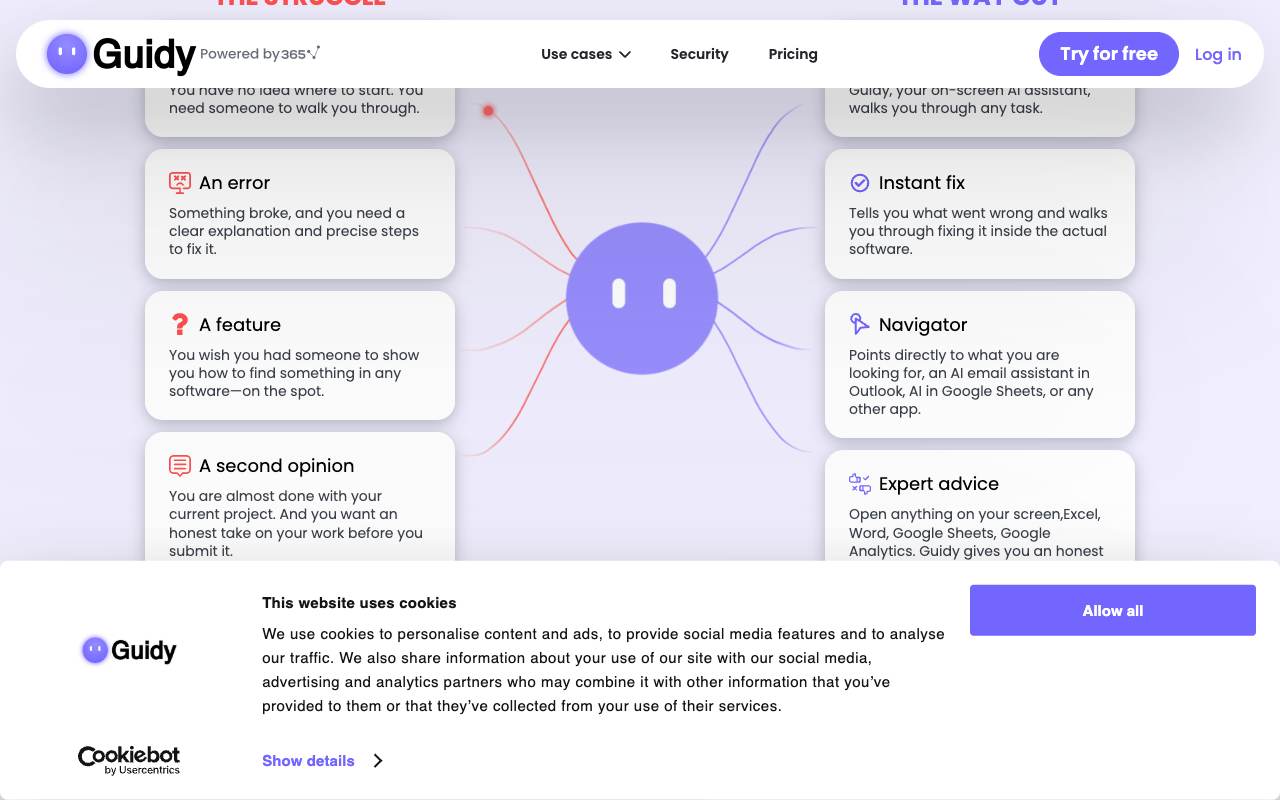The height and width of the screenshot is (800, 1280).
Task: Click the Expert advice thumbs icon
Action: coord(859,484)
